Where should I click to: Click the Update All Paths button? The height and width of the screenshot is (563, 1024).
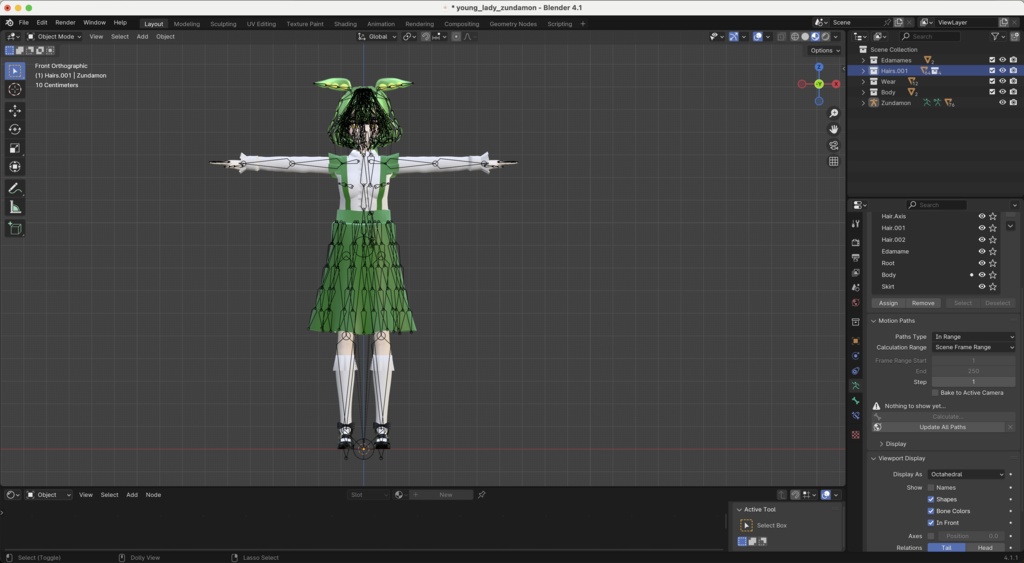coord(942,427)
